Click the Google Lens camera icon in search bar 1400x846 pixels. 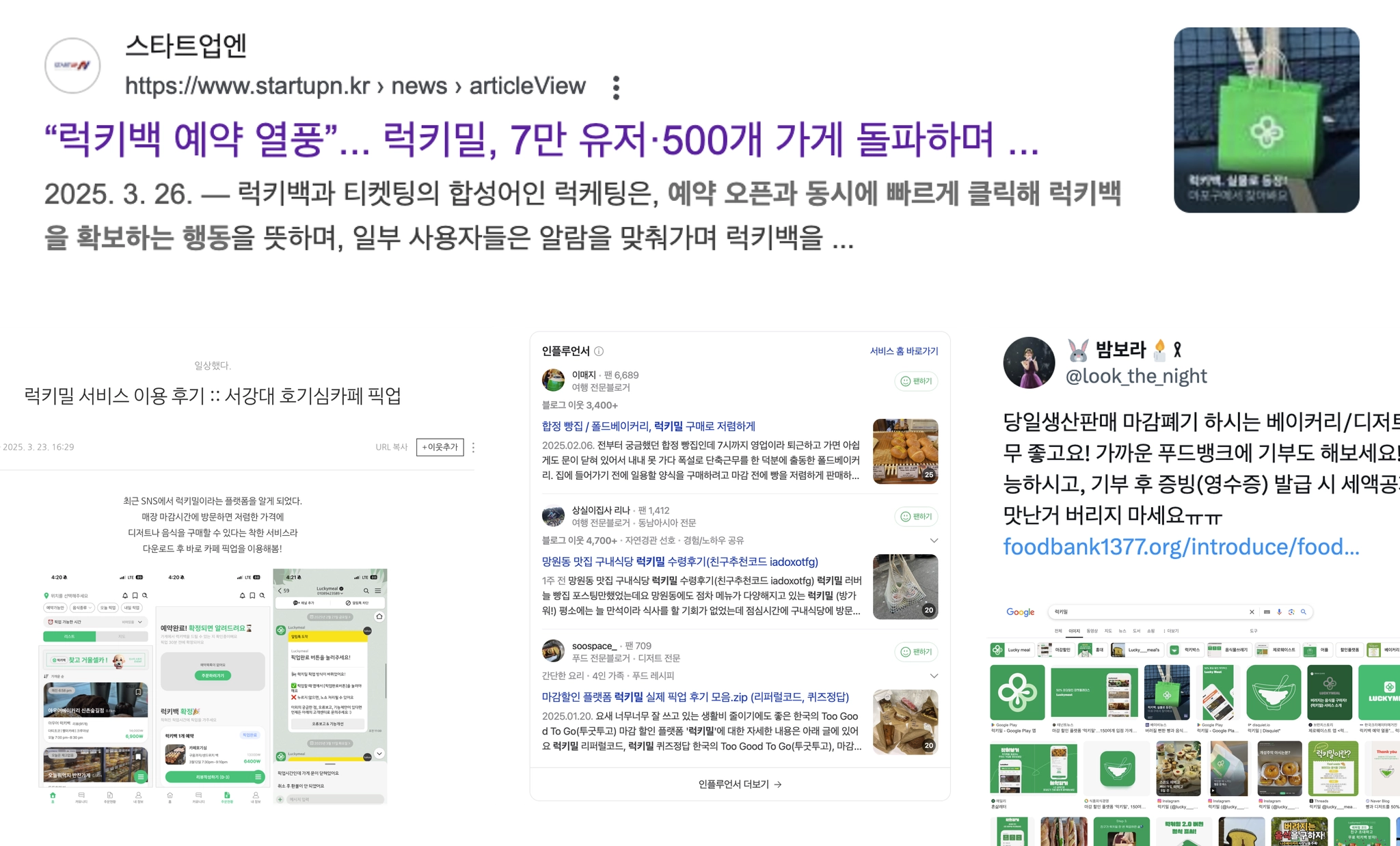[x=1291, y=612]
